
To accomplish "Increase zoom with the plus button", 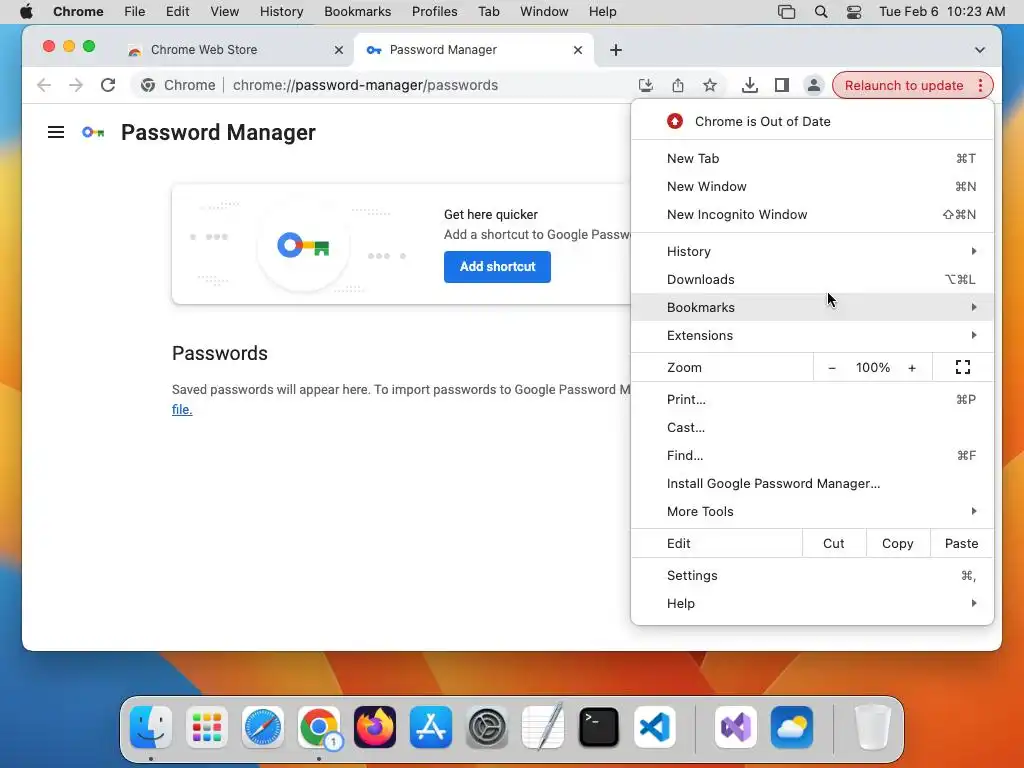I will [x=912, y=368].
